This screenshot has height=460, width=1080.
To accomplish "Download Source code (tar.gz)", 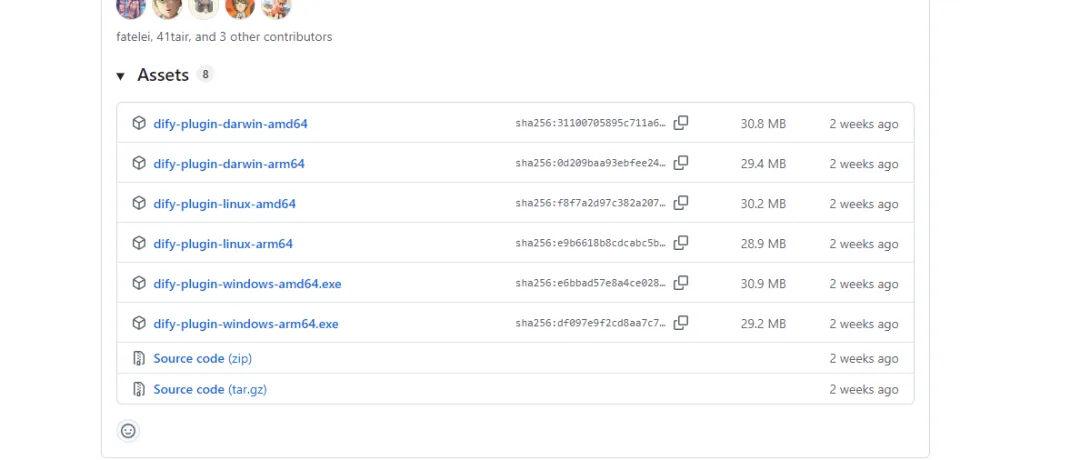I will pos(210,389).
